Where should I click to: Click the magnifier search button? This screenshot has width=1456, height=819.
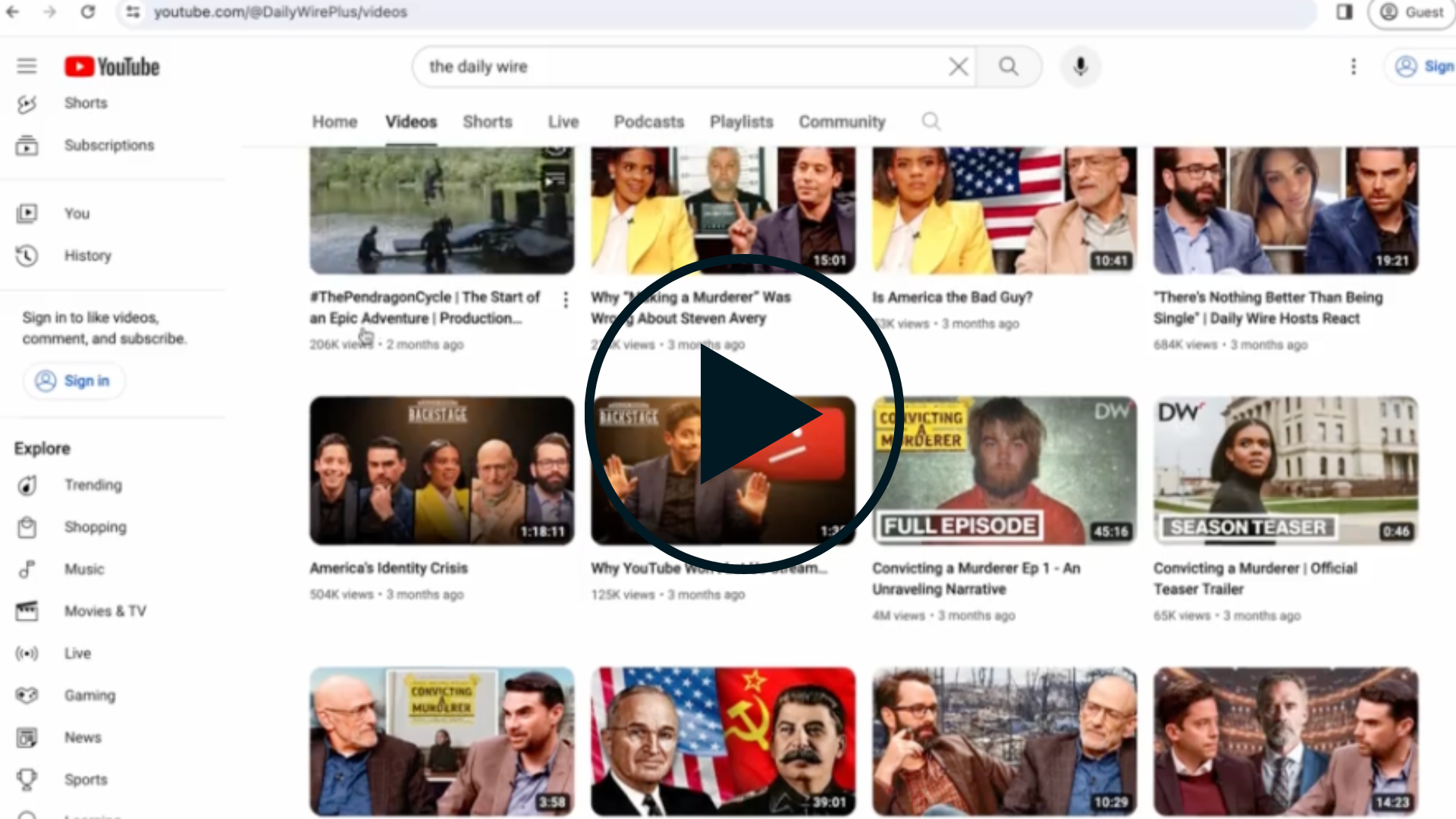[x=1008, y=67]
